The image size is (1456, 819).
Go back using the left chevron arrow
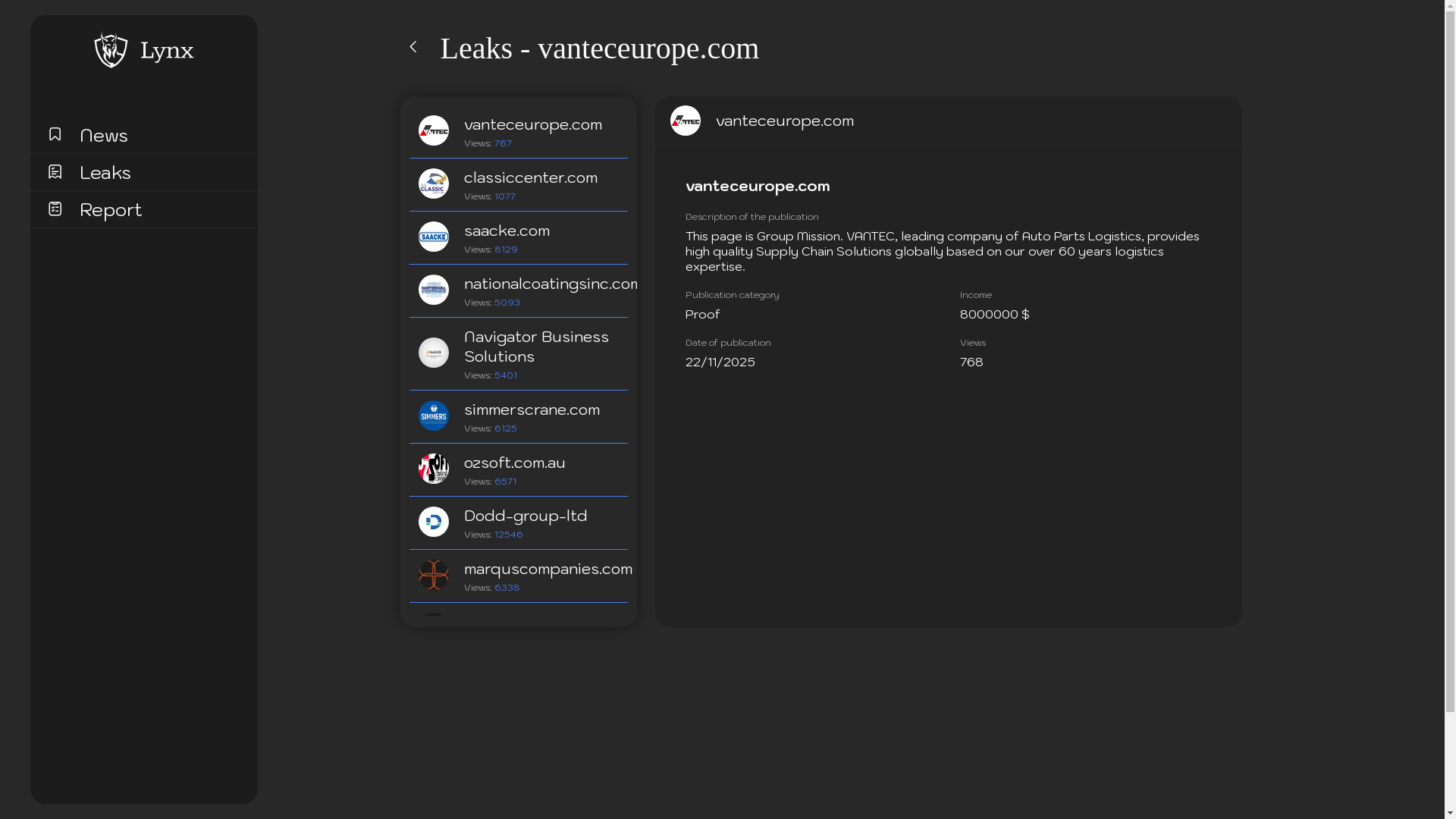[413, 47]
